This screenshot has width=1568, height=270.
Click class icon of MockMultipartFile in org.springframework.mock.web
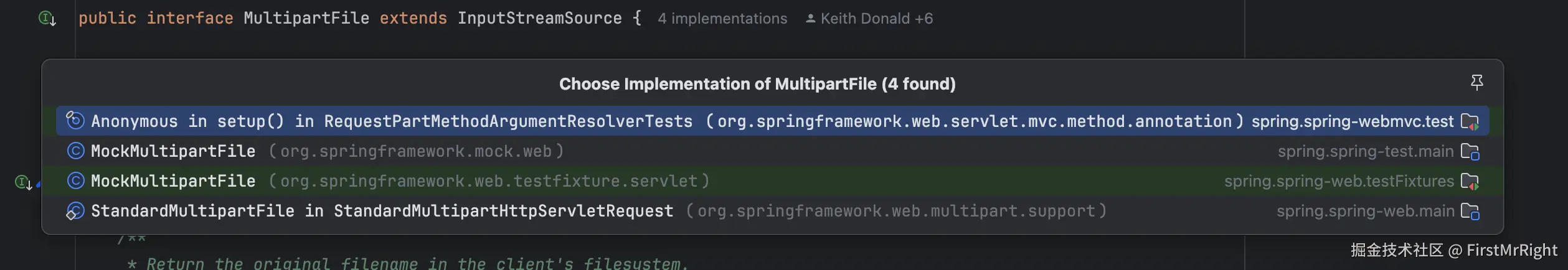(75, 151)
